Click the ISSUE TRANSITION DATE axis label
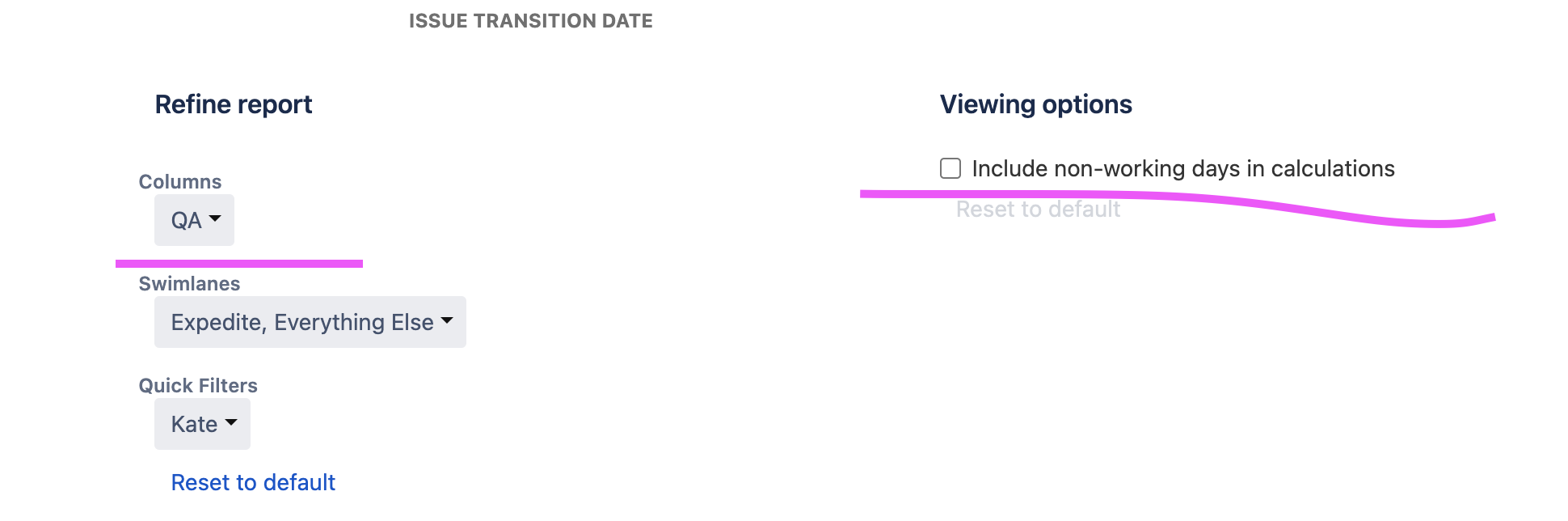The image size is (1568, 521). (531, 21)
